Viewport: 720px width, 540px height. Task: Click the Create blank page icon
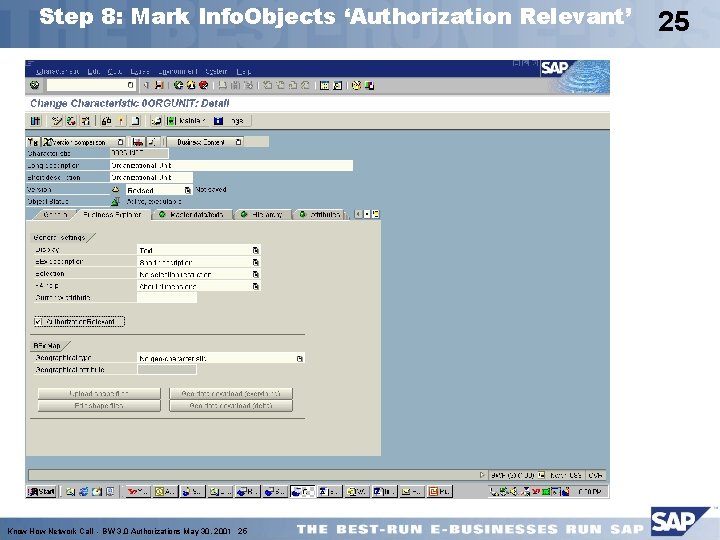[135, 121]
